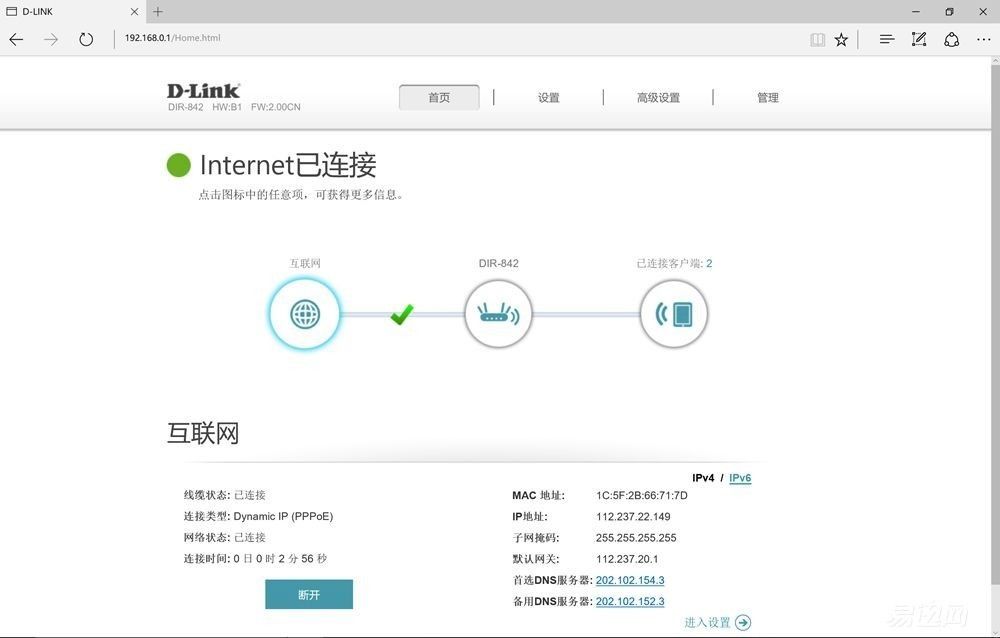
Task: Open the reading view book icon
Action: (x=818, y=40)
